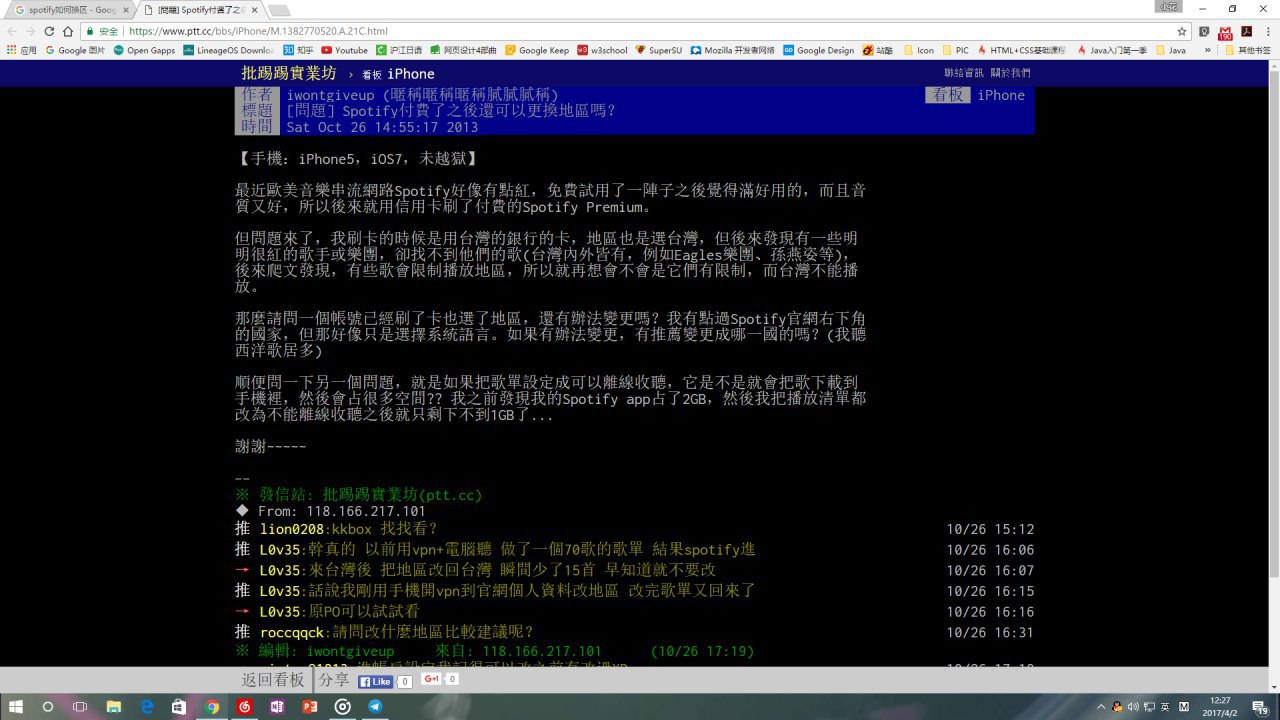Reload the page using the refresh icon
The image size is (1280, 720).
[50, 31]
